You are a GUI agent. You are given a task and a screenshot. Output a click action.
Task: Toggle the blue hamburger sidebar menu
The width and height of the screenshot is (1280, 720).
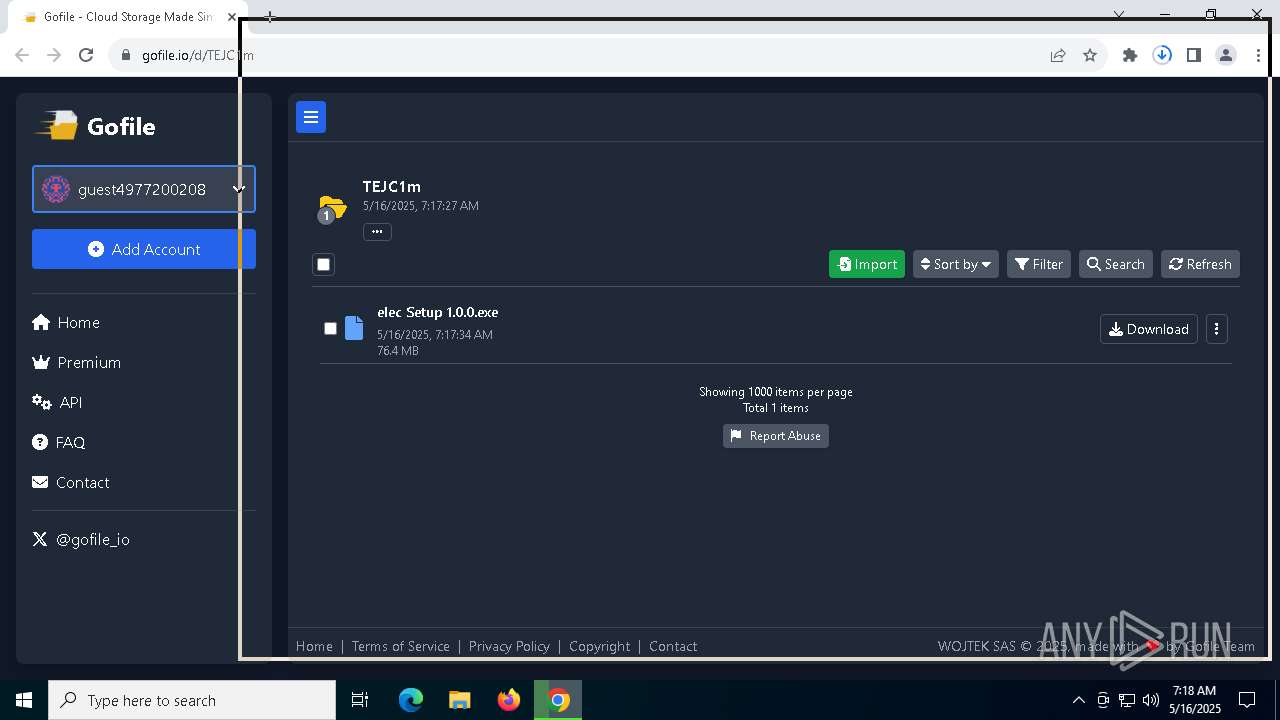(x=311, y=117)
